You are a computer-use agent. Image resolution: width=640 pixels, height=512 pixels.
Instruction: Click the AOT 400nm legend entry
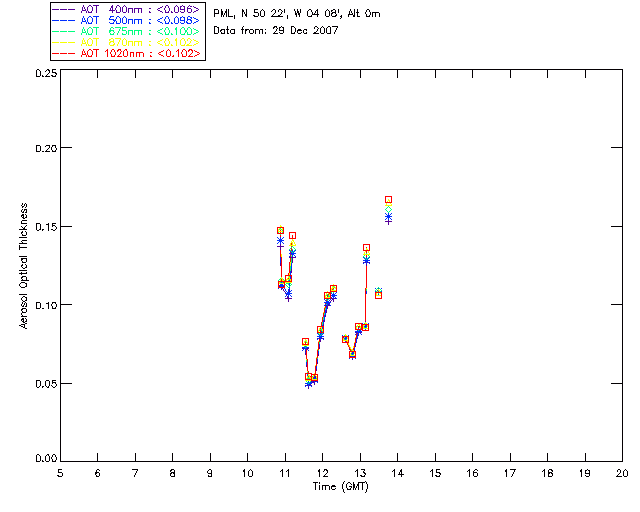click(x=127, y=9)
